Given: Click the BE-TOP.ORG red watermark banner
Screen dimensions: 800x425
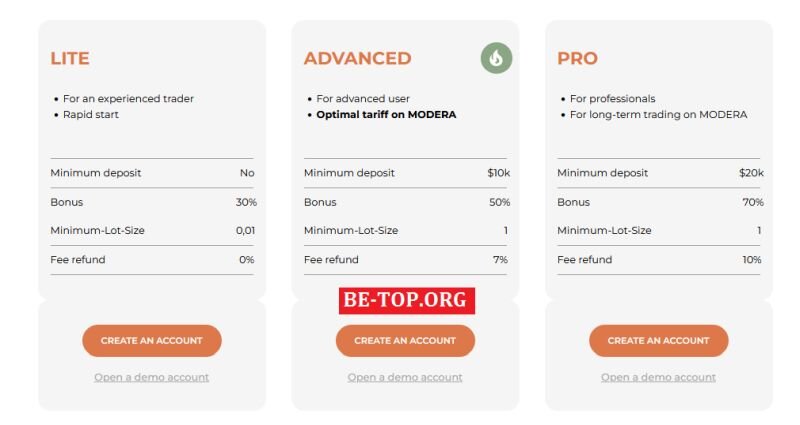Looking at the screenshot, I should click(407, 301).
